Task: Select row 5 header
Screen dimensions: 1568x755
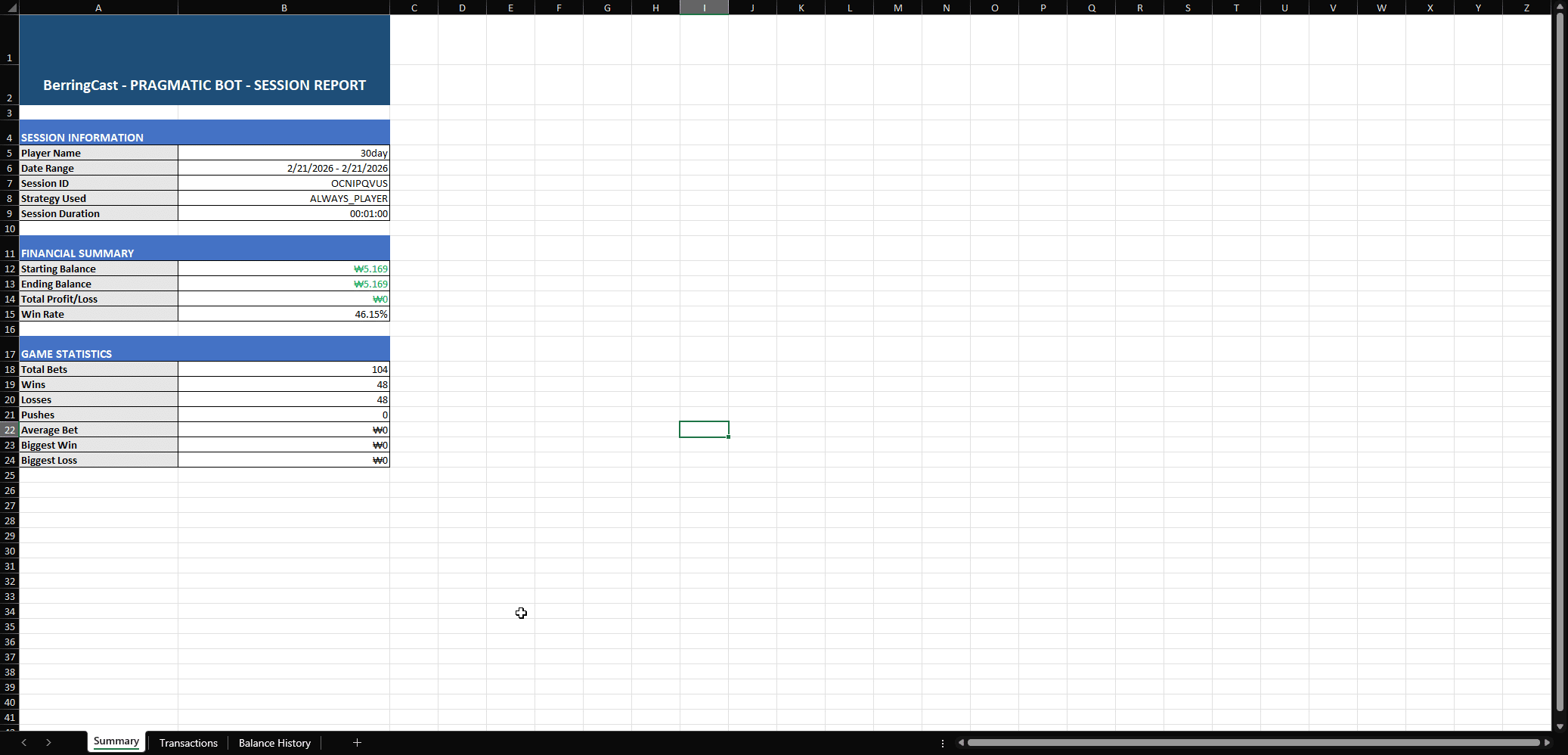Action: [9, 153]
